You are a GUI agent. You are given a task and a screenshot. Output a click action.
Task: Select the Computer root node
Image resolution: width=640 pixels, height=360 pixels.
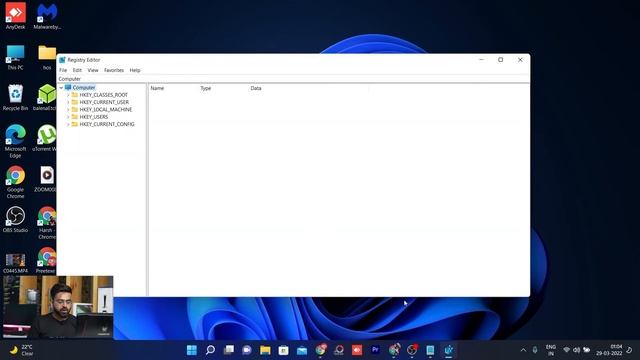pos(84,88)
